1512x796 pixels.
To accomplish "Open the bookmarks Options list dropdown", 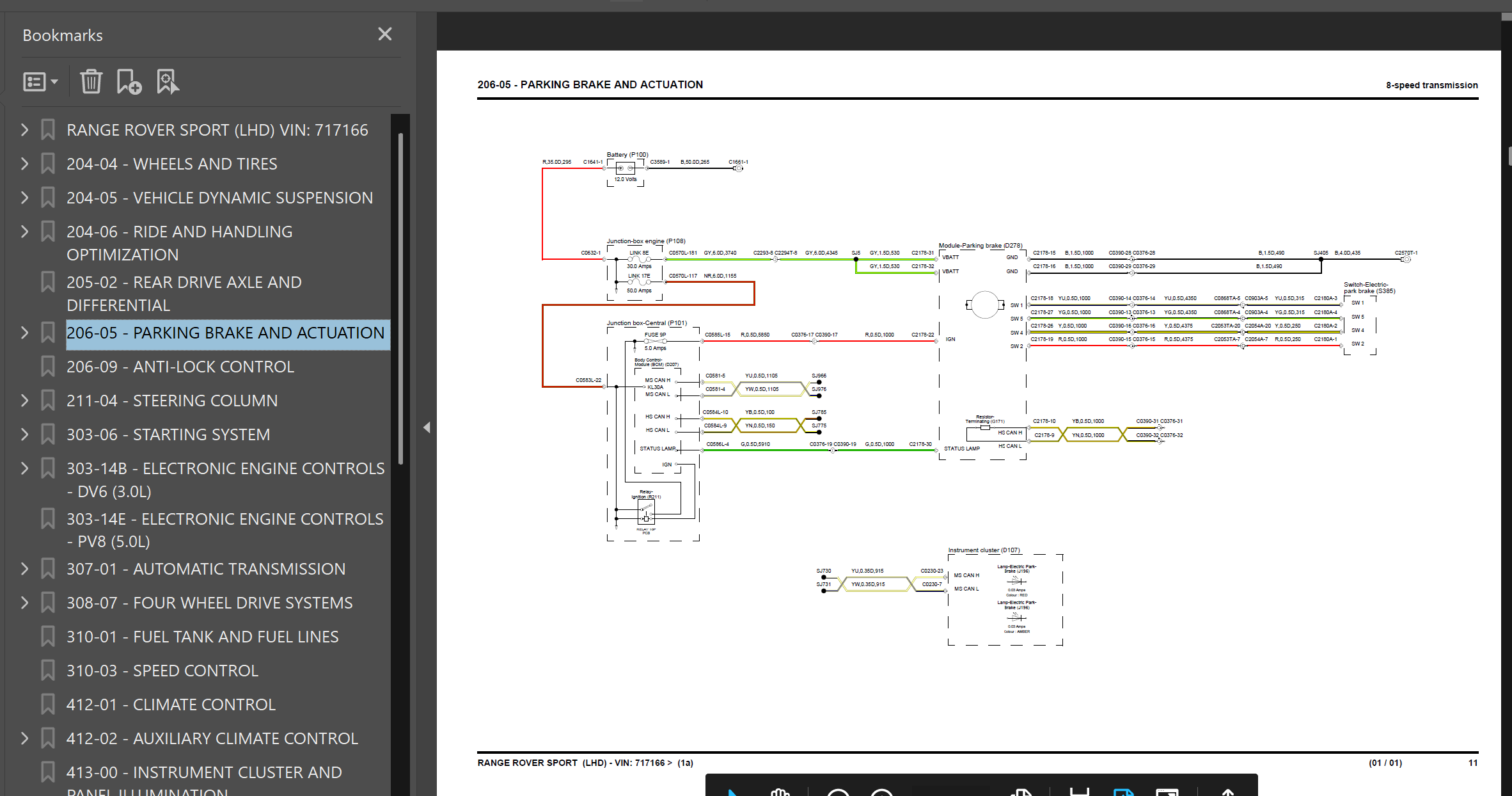I will point(40,82).
